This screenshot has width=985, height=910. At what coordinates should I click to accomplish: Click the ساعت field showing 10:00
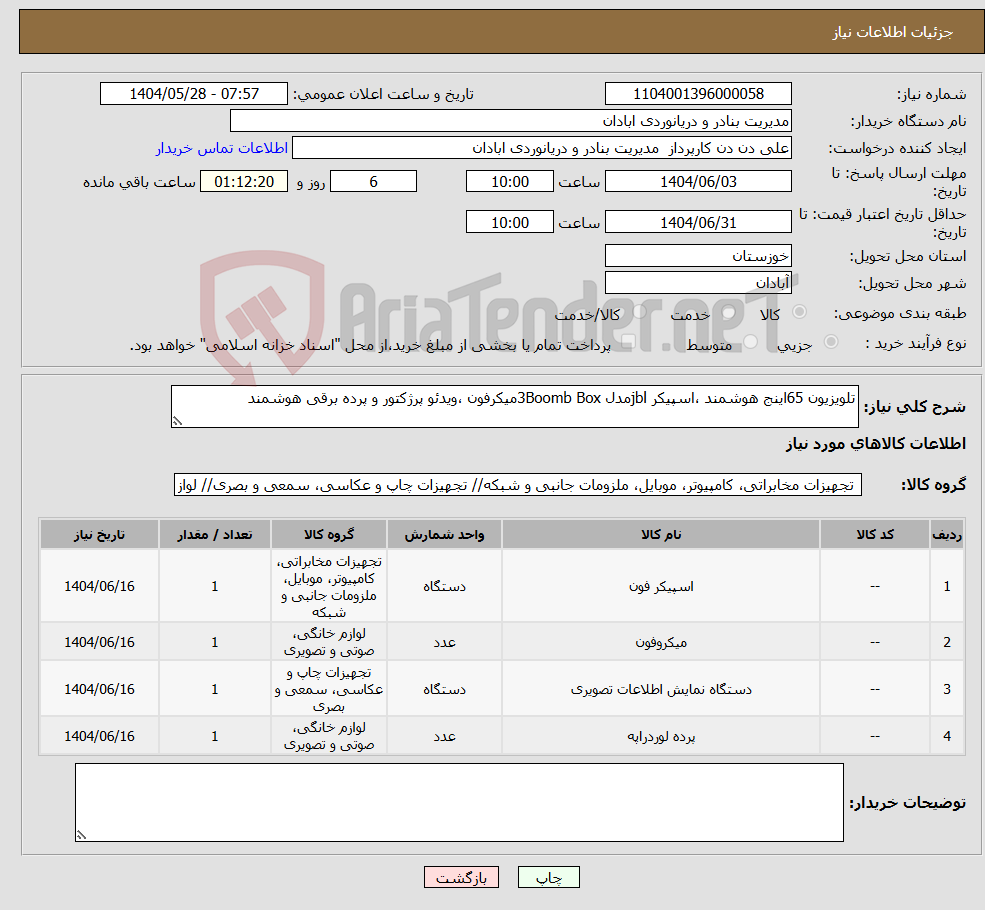(x=510, y=181)
